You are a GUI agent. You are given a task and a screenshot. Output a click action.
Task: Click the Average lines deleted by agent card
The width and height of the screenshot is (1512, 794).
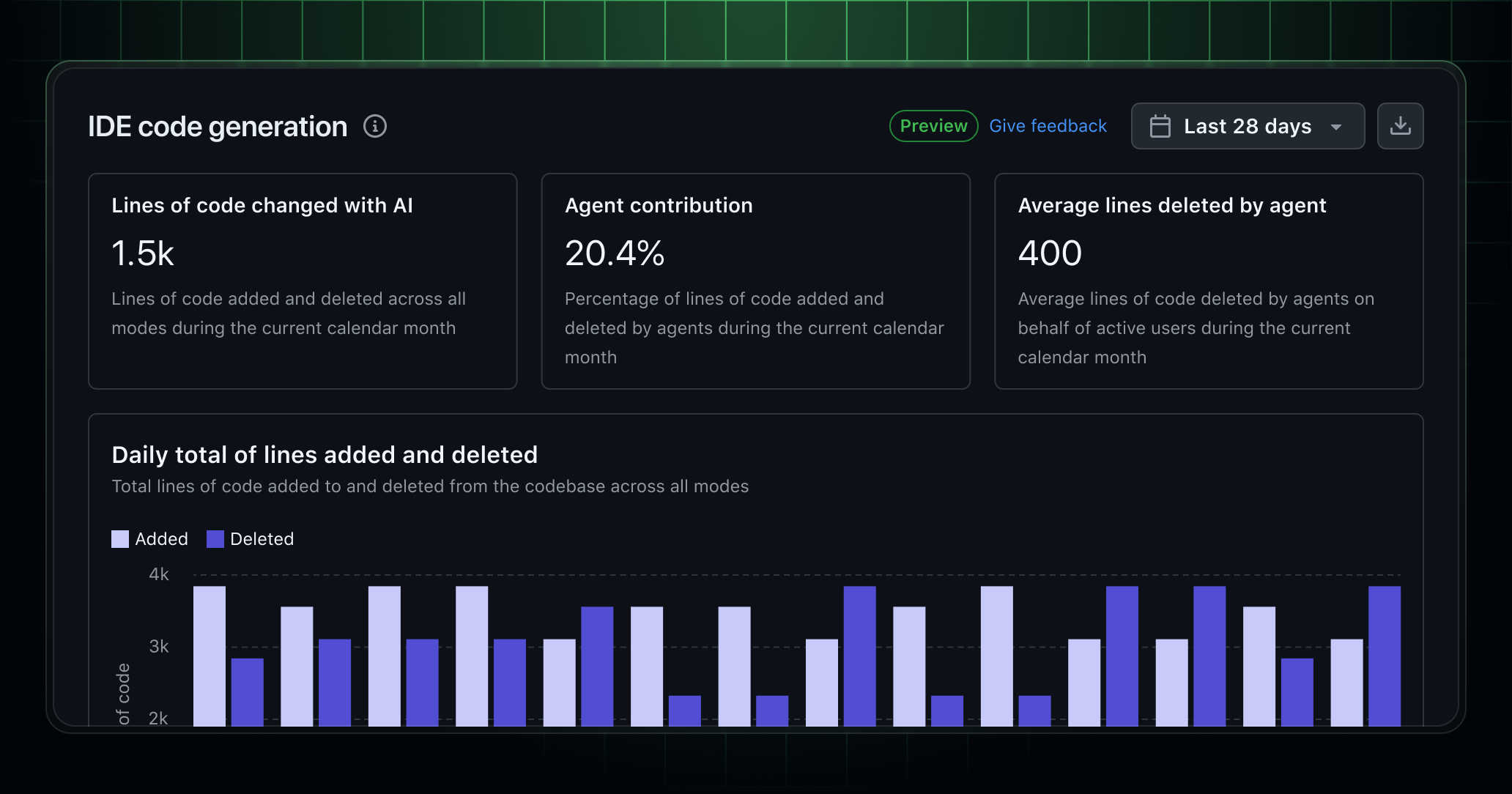click(1209, 281)
